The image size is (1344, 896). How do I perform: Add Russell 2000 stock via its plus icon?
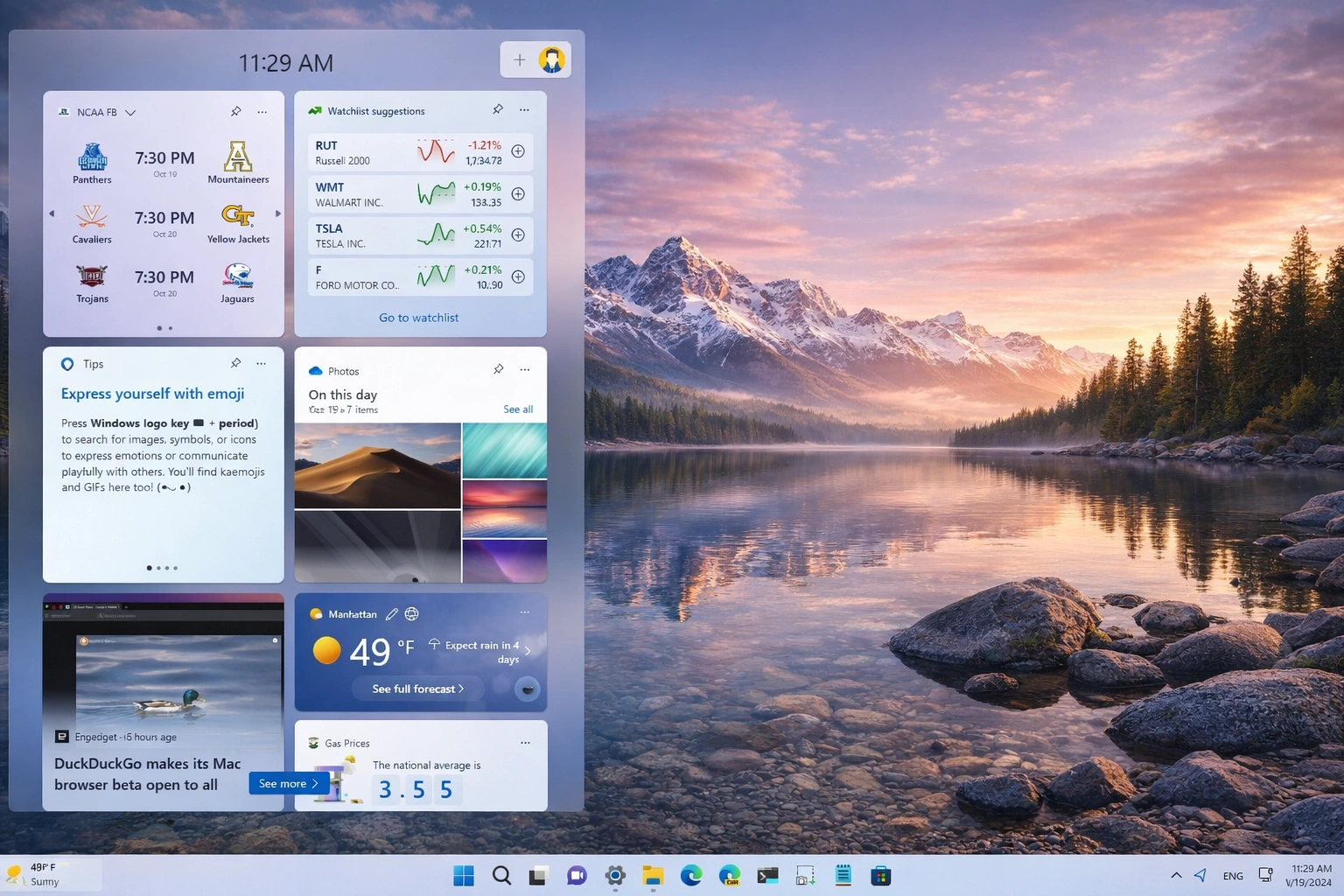coord(517,150)
